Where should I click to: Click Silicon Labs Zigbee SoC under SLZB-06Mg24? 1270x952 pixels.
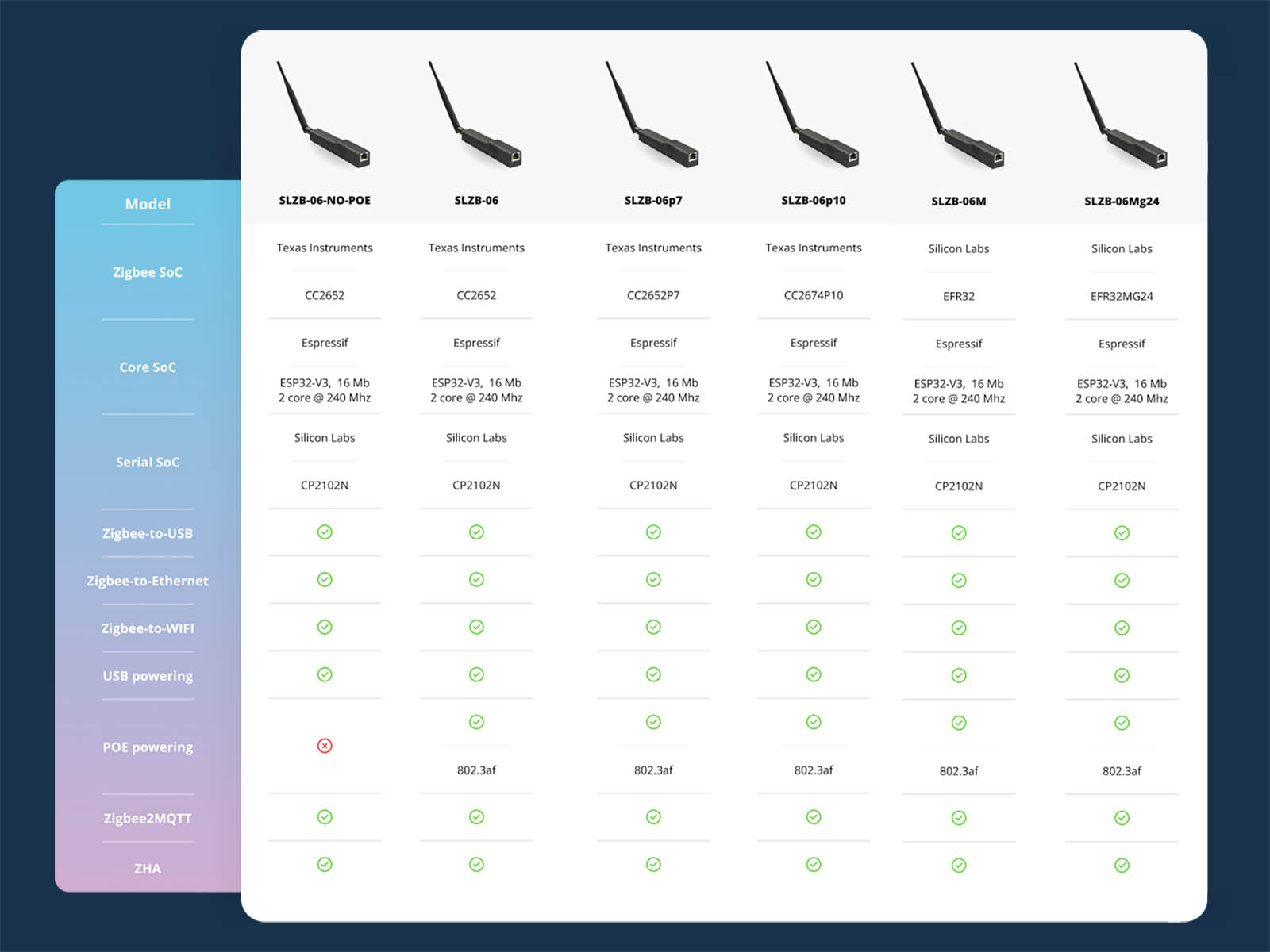point(1122,248)
